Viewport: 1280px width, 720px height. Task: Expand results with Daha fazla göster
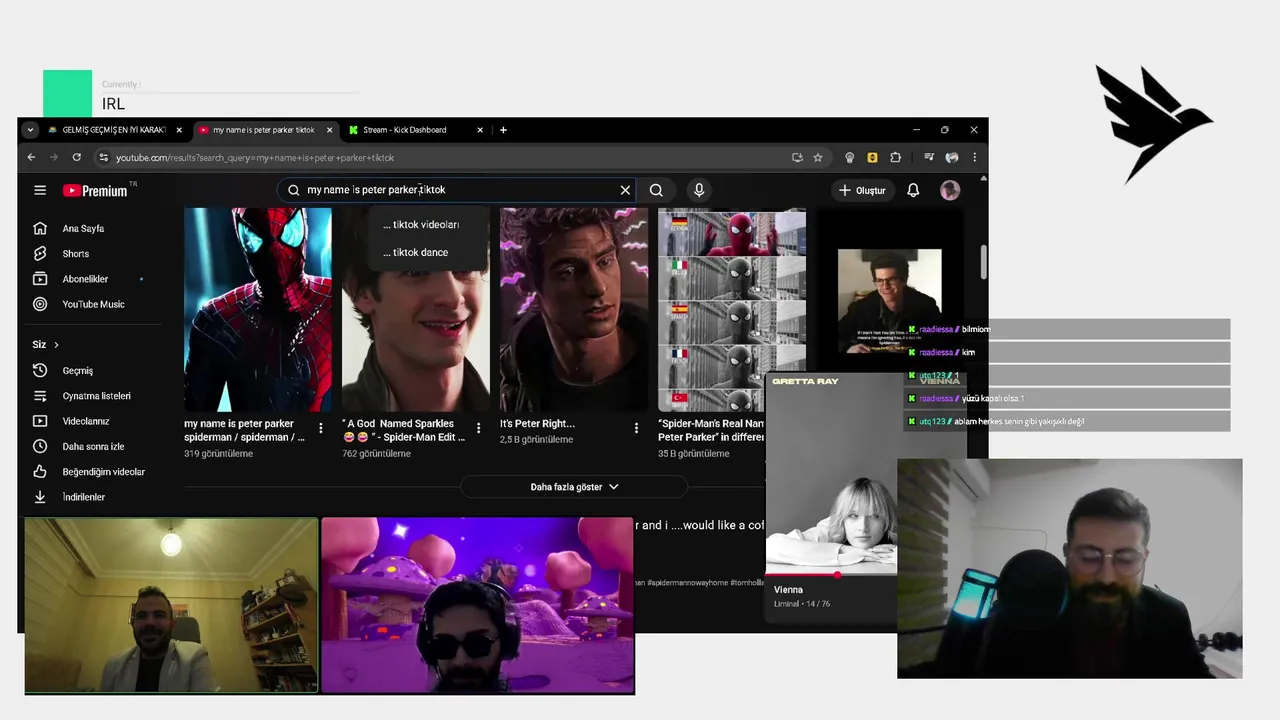coord(574,487)
